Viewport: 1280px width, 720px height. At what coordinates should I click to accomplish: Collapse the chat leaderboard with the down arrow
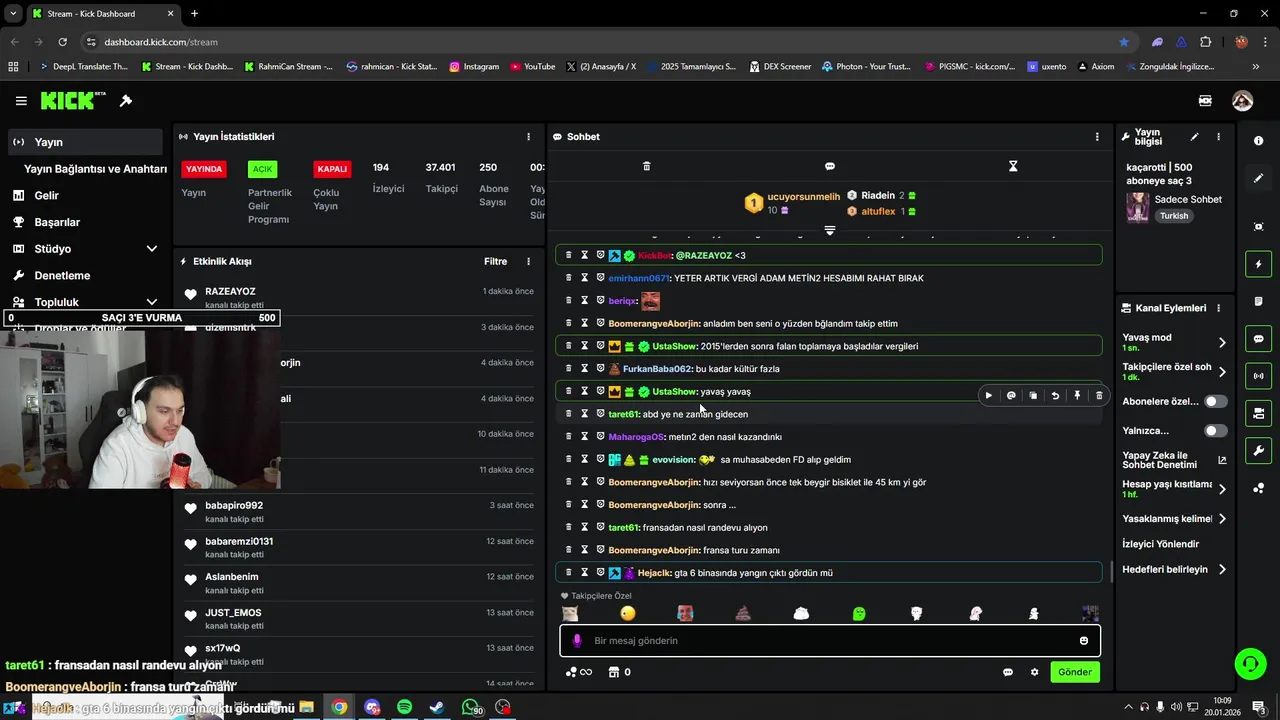pos(829,231)
